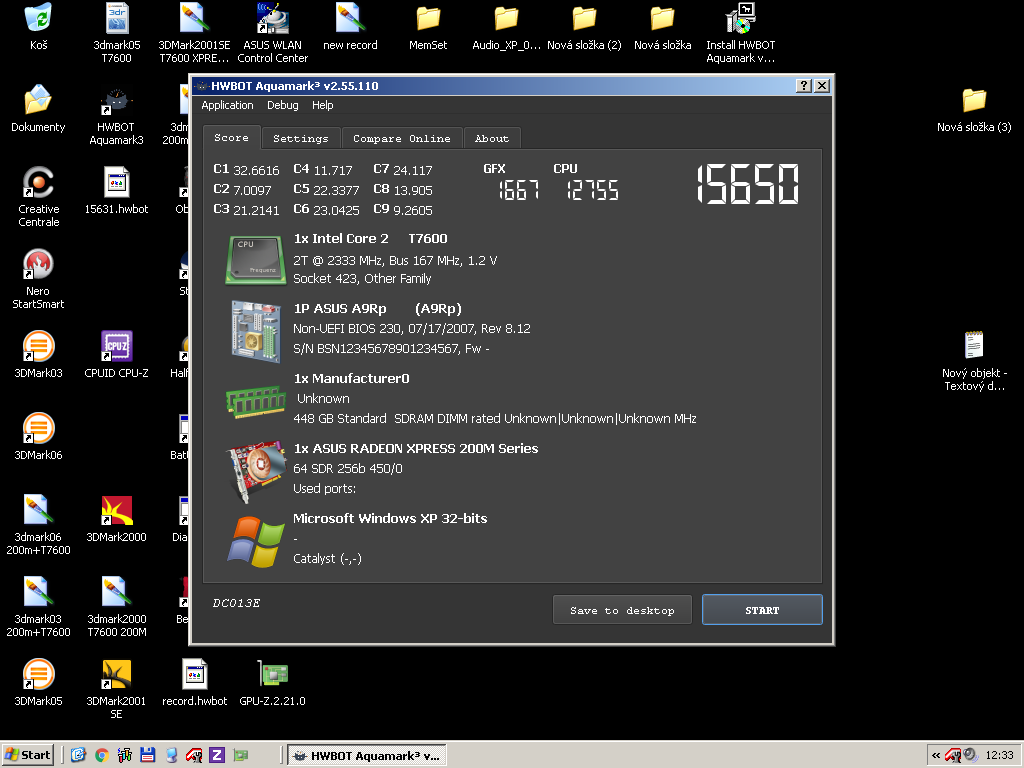Select the Score tab
Viewport: 1024px width, 768px height.
tap(231, 138)
